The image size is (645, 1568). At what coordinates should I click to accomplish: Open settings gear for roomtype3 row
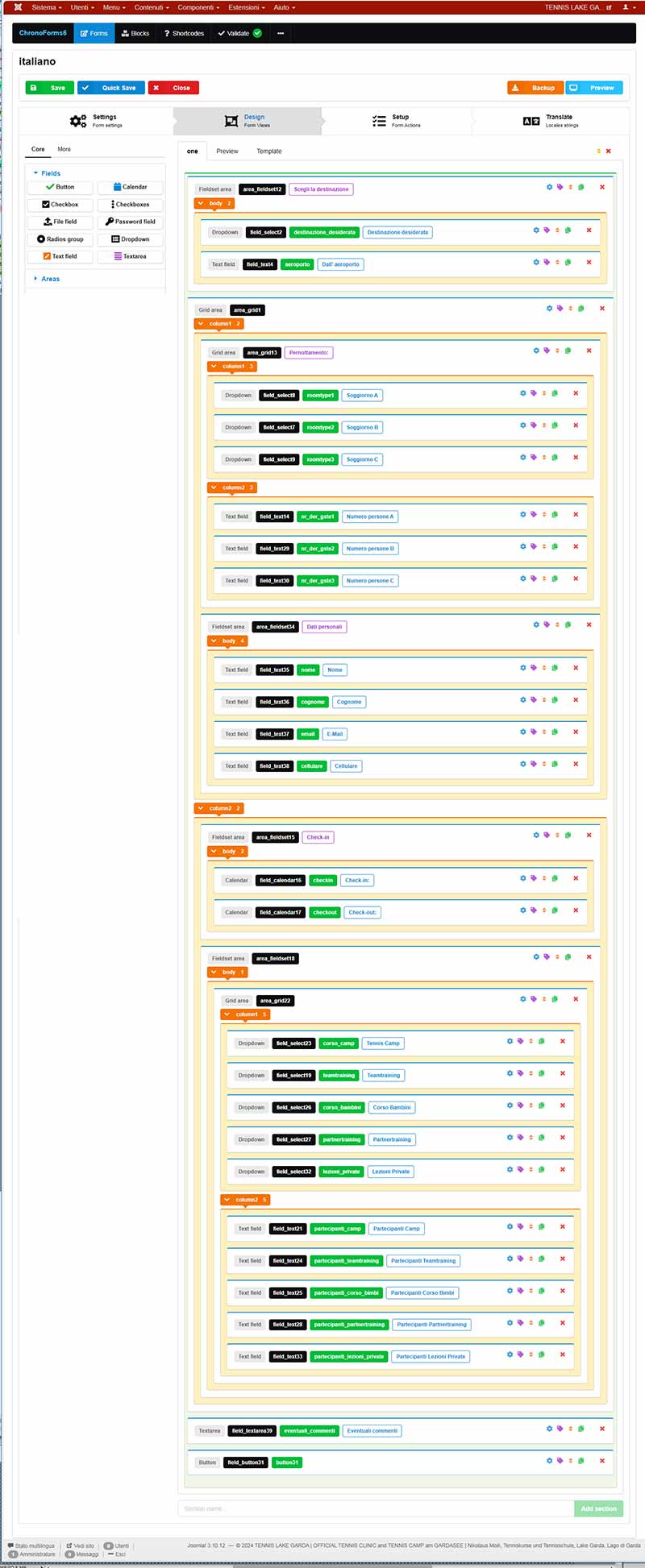coord(523,458)
